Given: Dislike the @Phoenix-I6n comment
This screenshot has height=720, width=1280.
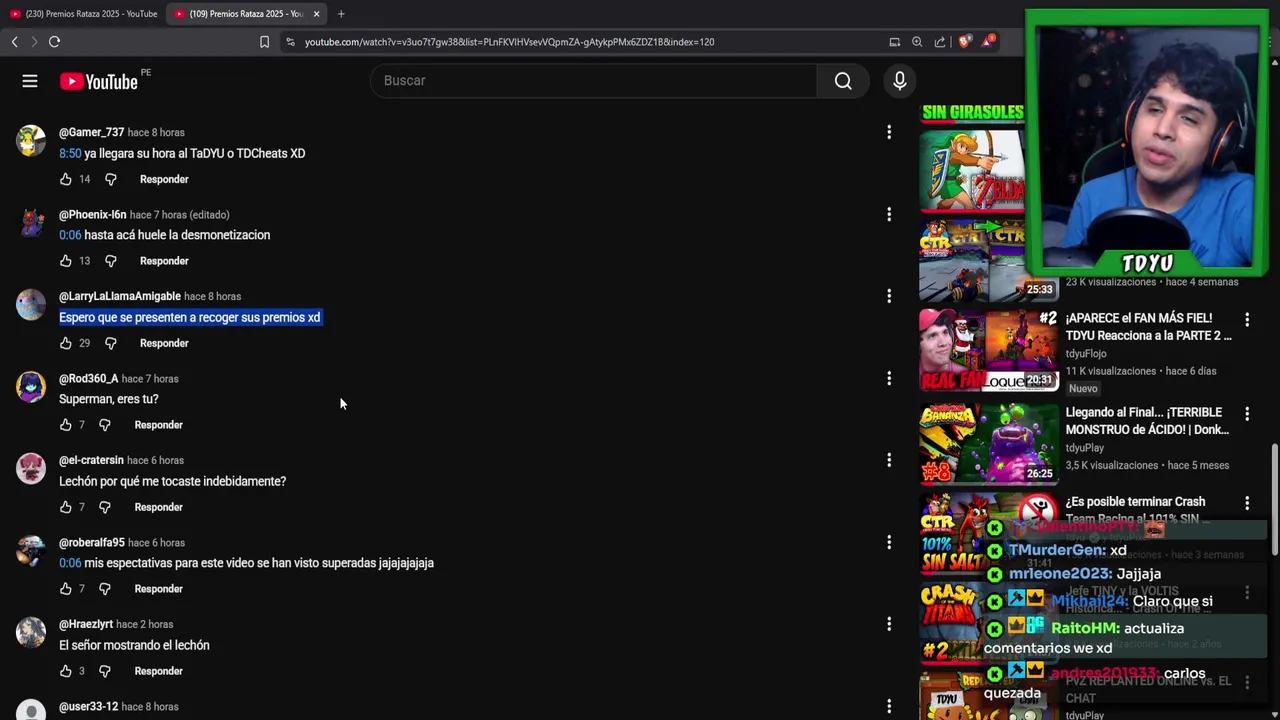Looking at the screenshot, I should pos(110,261).
